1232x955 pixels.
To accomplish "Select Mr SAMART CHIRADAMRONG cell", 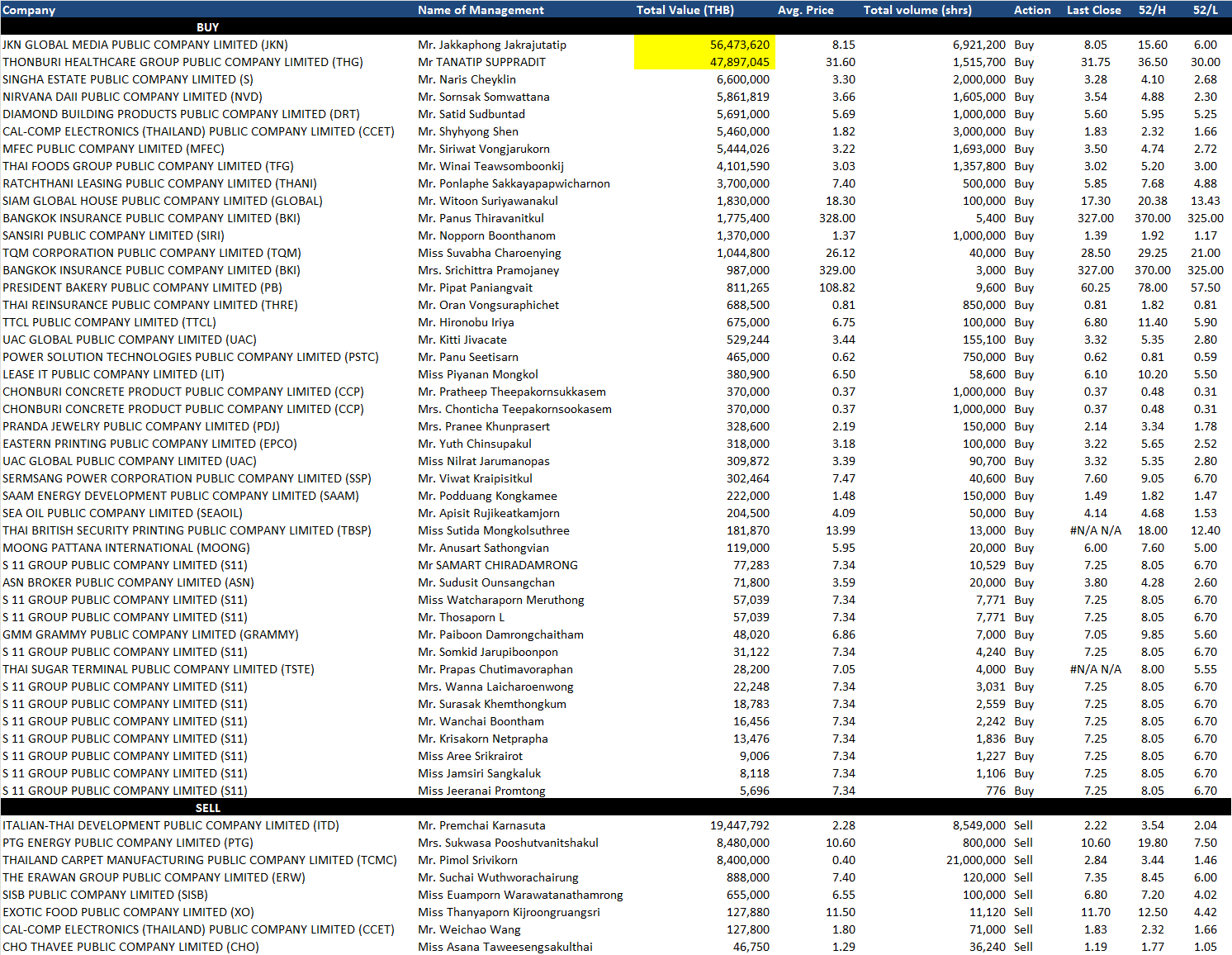I will (498, 565).
